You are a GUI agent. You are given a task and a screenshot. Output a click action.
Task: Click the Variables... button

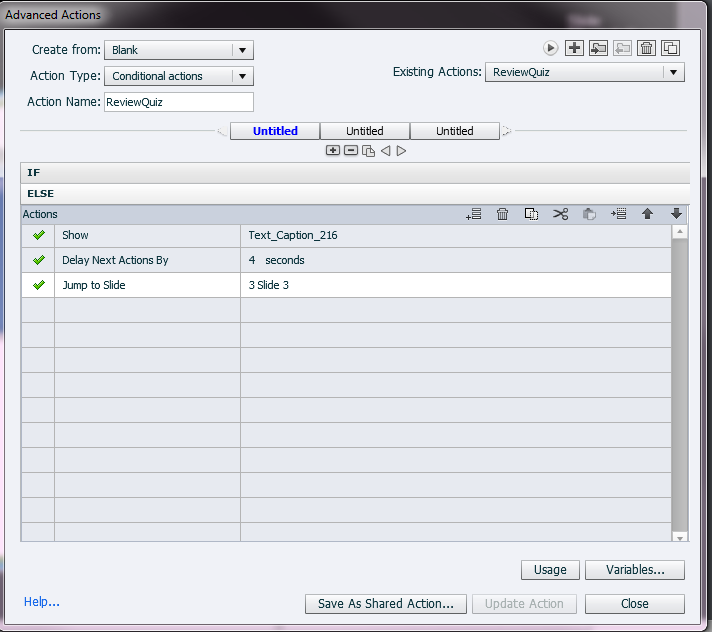(634, 570)
